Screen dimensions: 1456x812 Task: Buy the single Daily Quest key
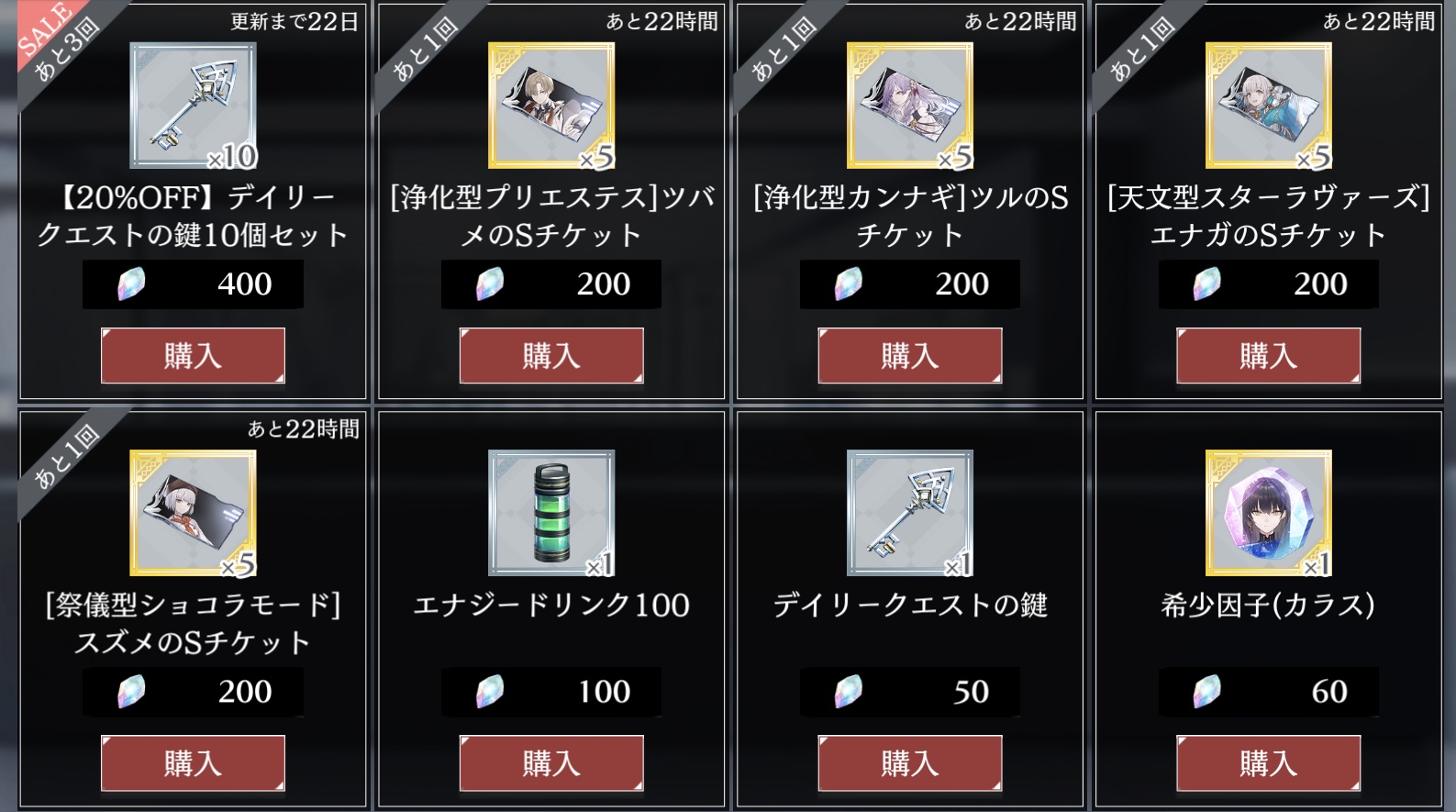pos(910,762)
